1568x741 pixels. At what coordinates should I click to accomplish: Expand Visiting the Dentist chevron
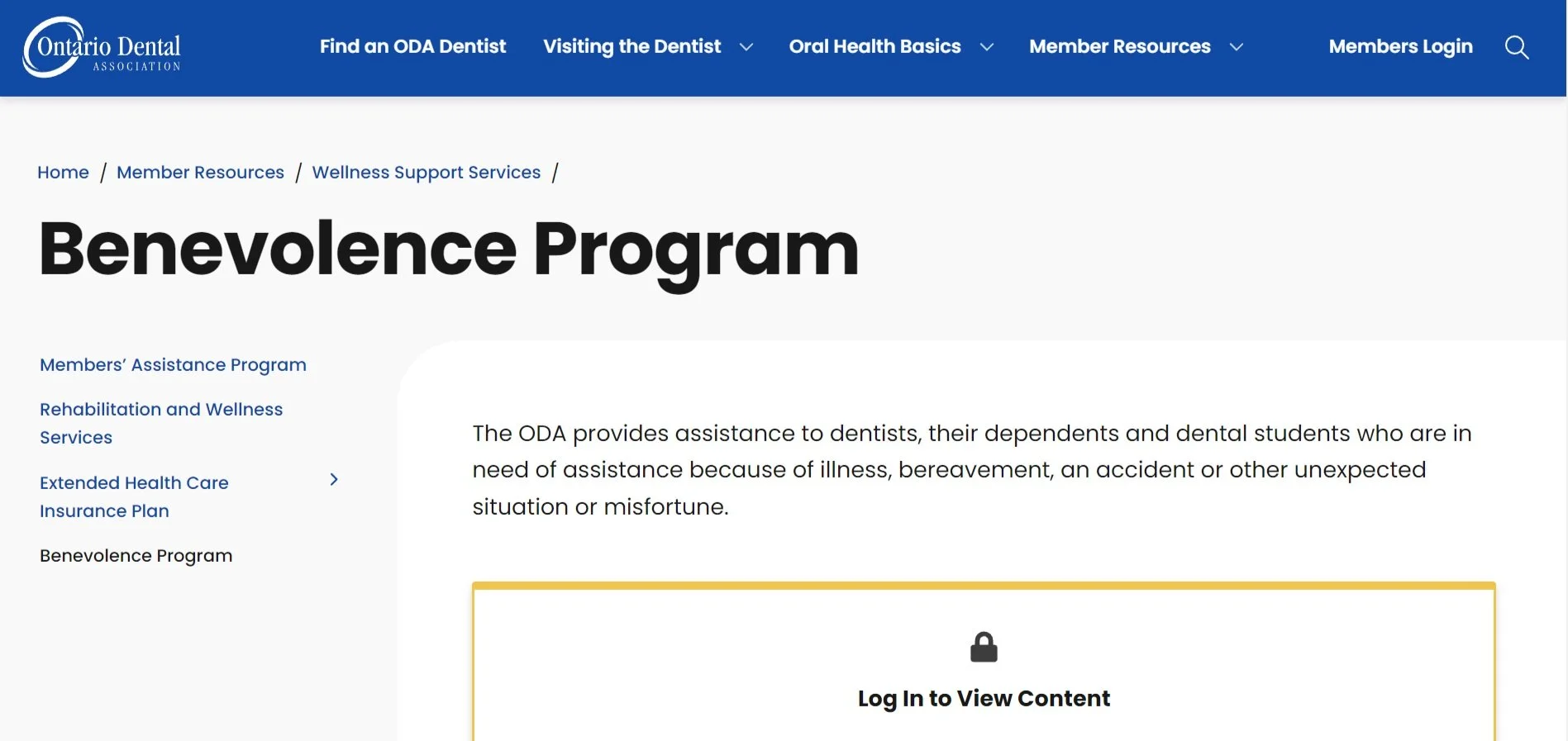pyautogui.click(x=746, y=47)
